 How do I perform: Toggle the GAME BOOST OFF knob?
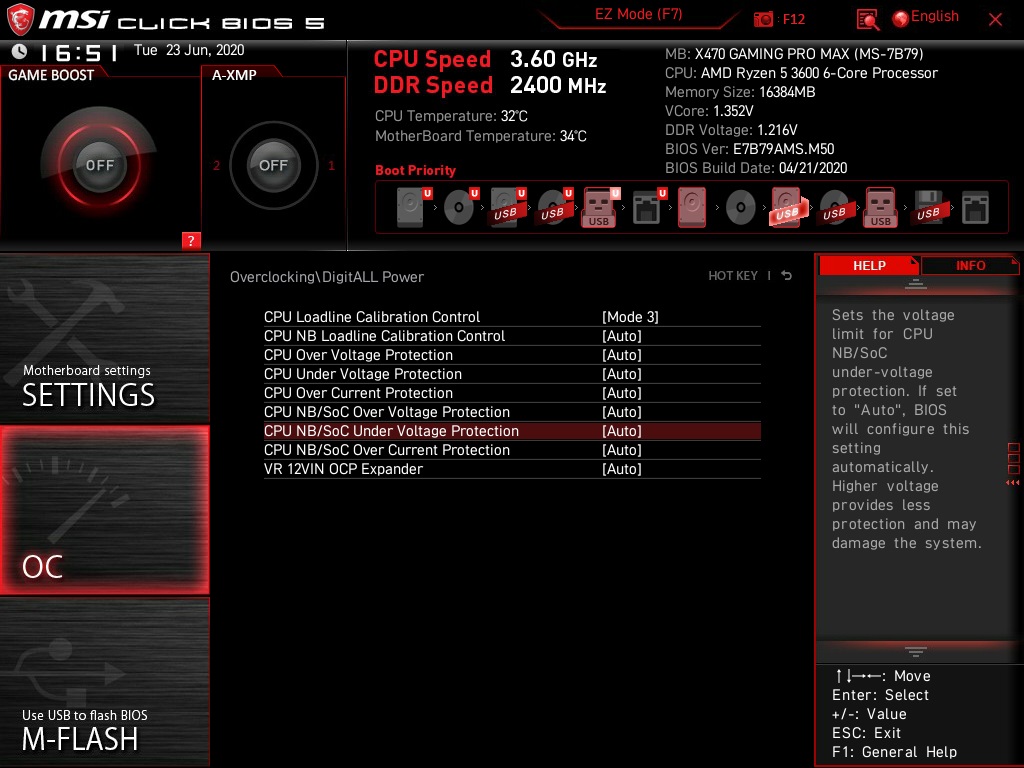[x=99, y=165]
